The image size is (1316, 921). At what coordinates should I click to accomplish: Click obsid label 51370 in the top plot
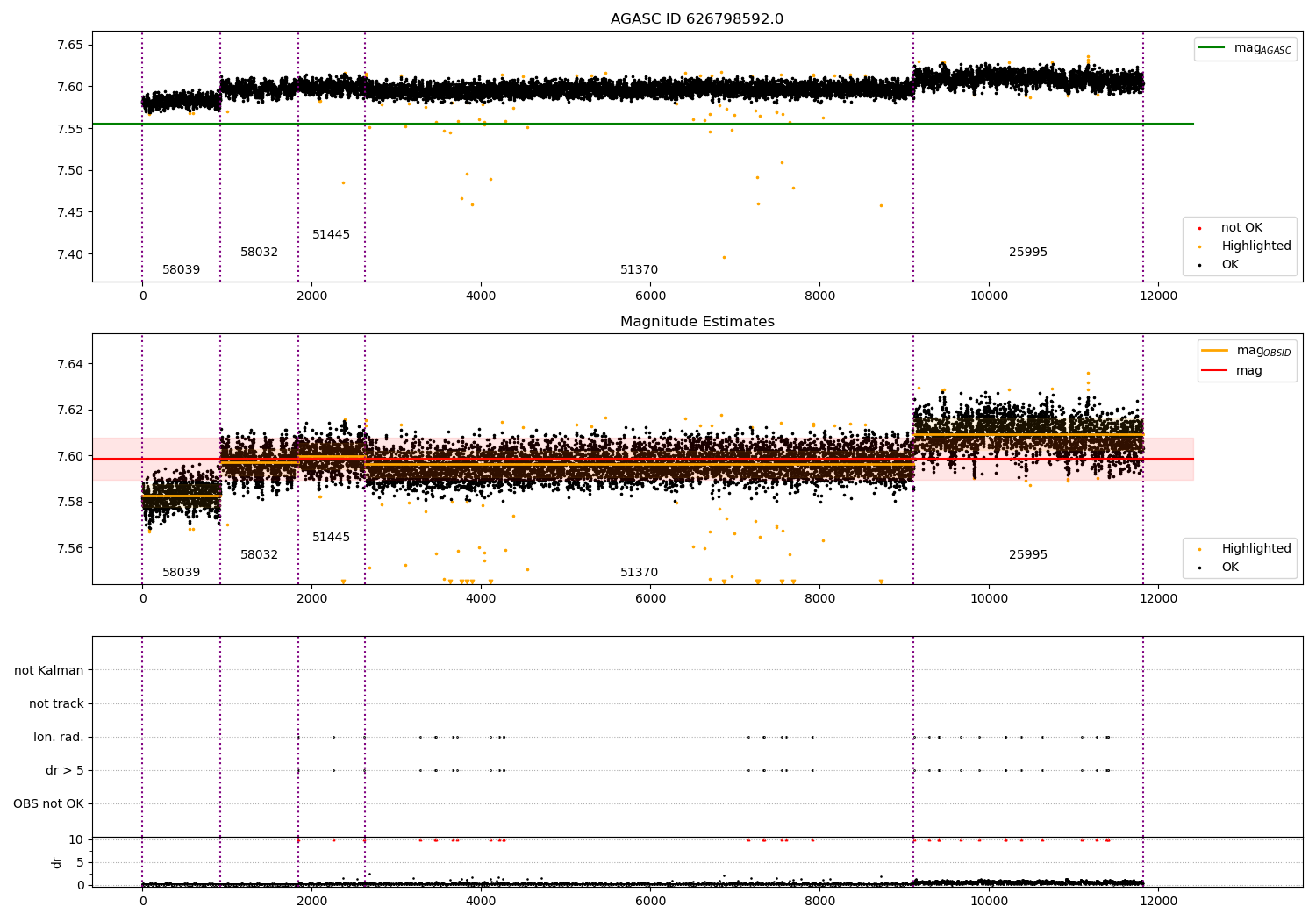click(639, 270)
